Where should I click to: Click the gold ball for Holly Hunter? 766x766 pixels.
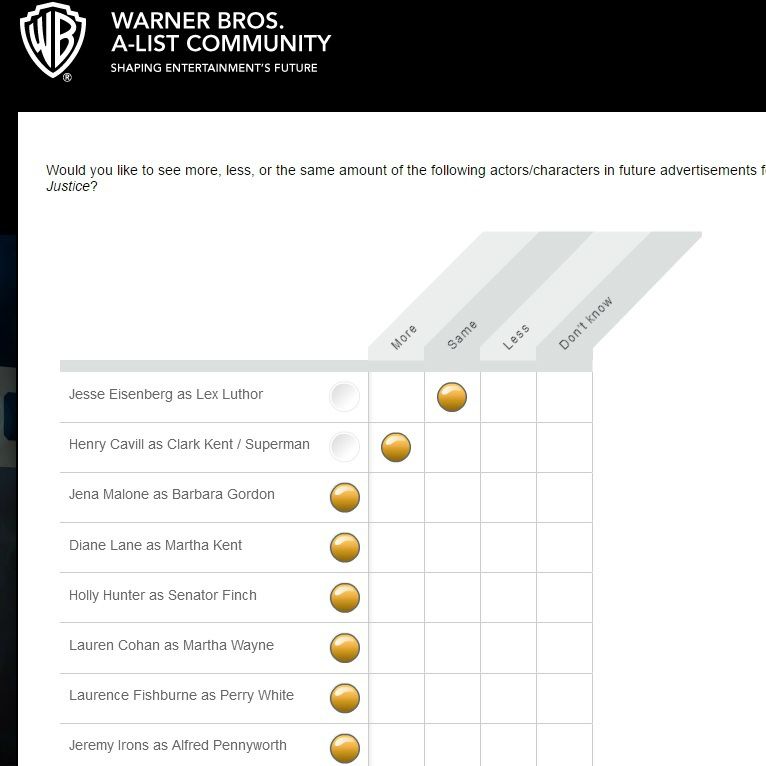point(345,597)
